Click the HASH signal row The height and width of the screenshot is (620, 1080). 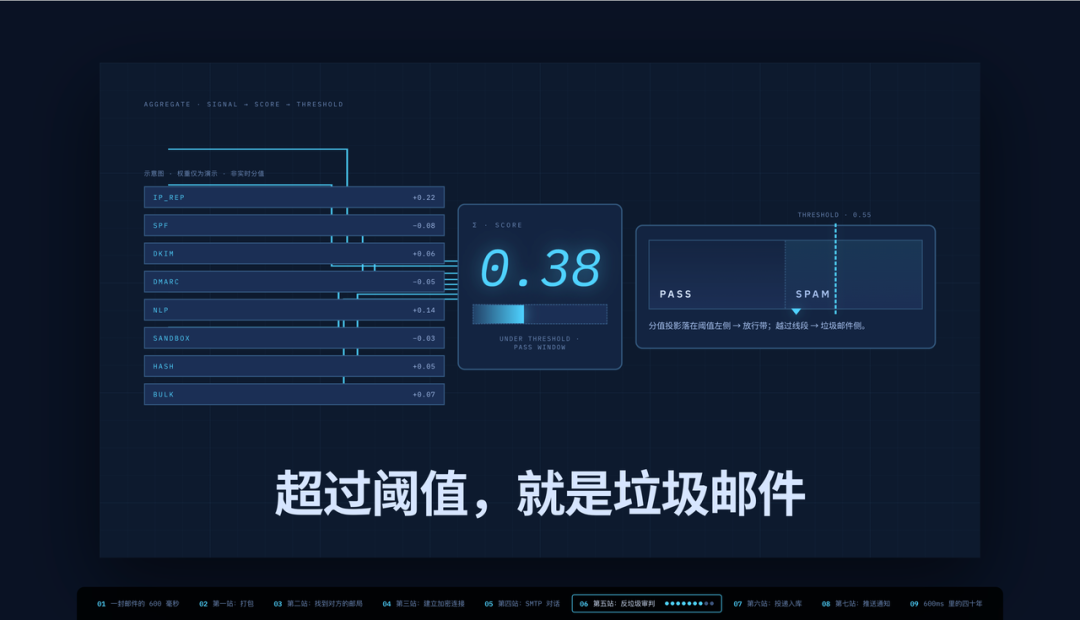point(294,366)
